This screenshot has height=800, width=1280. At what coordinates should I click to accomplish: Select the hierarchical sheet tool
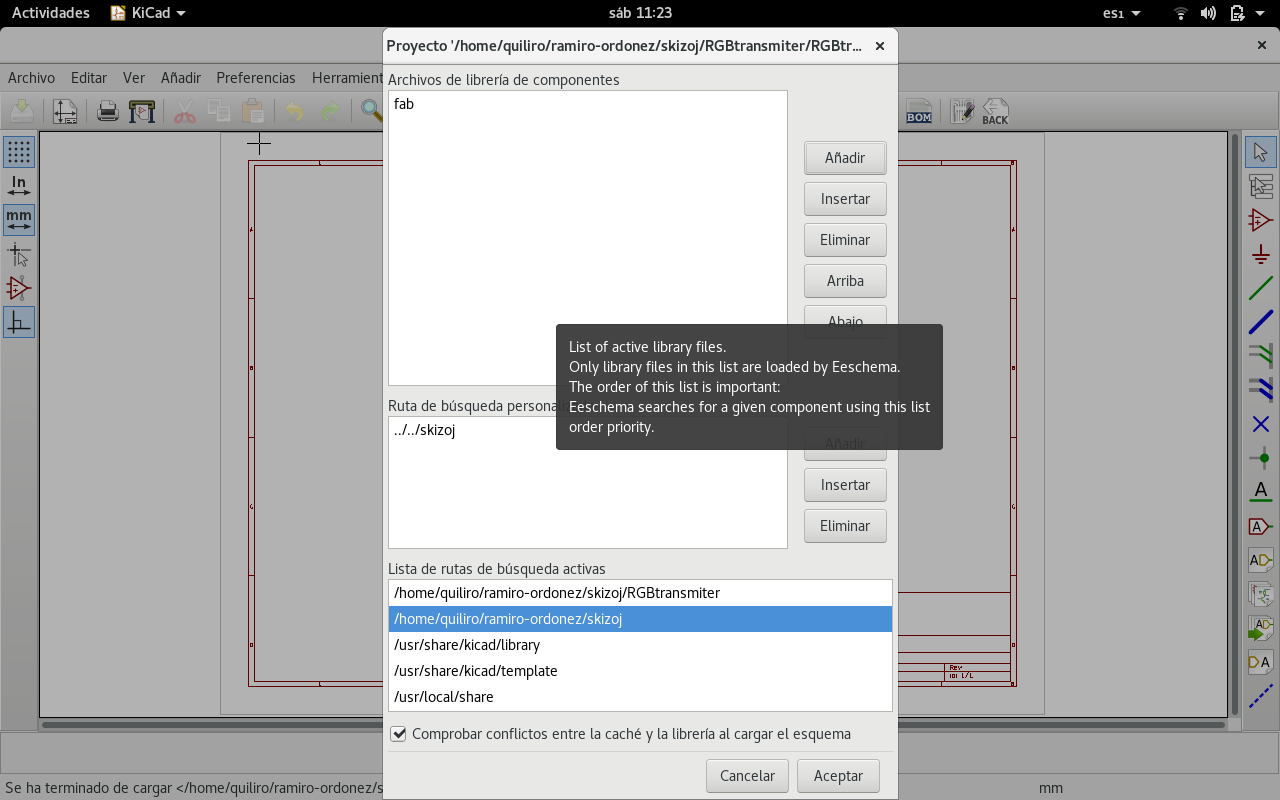pyautogui.click(x=1261, y=594)
